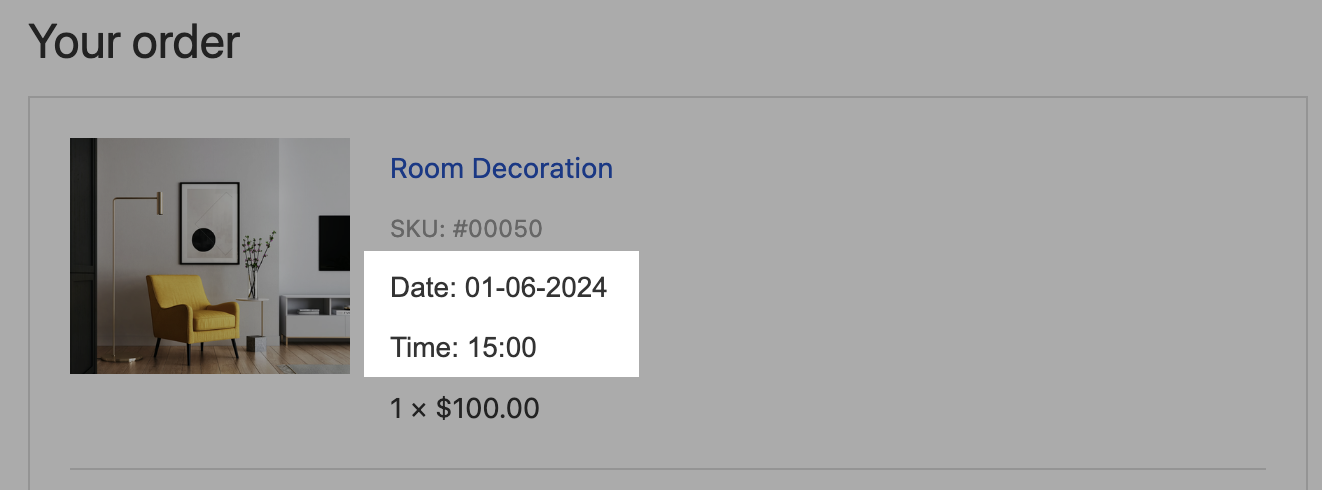Click the Room Decoration product thumbnail
This screenshot has height=490, width=1322.
[x=210, y=256]
